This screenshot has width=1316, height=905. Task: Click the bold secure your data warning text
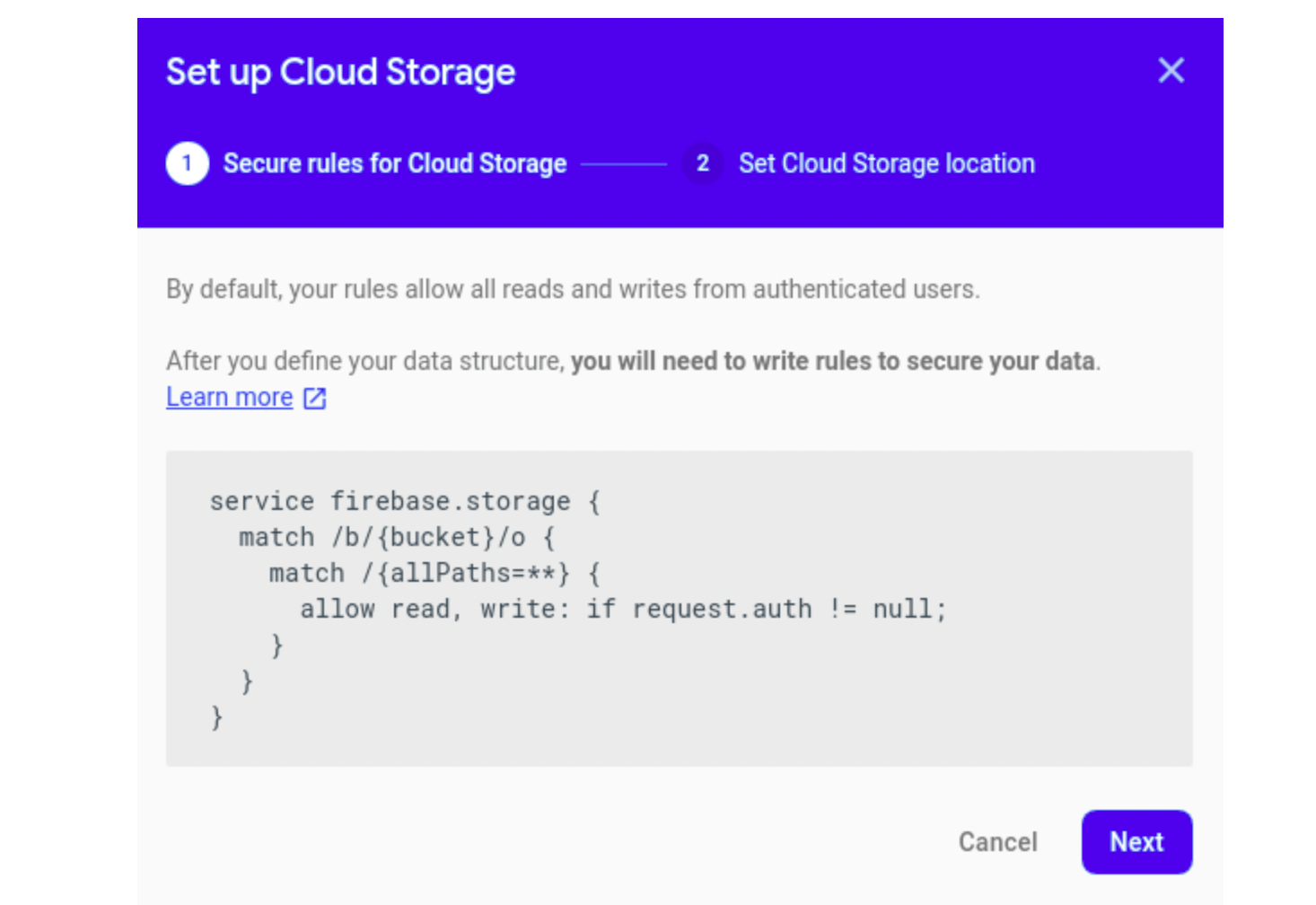tap(833, 361)
